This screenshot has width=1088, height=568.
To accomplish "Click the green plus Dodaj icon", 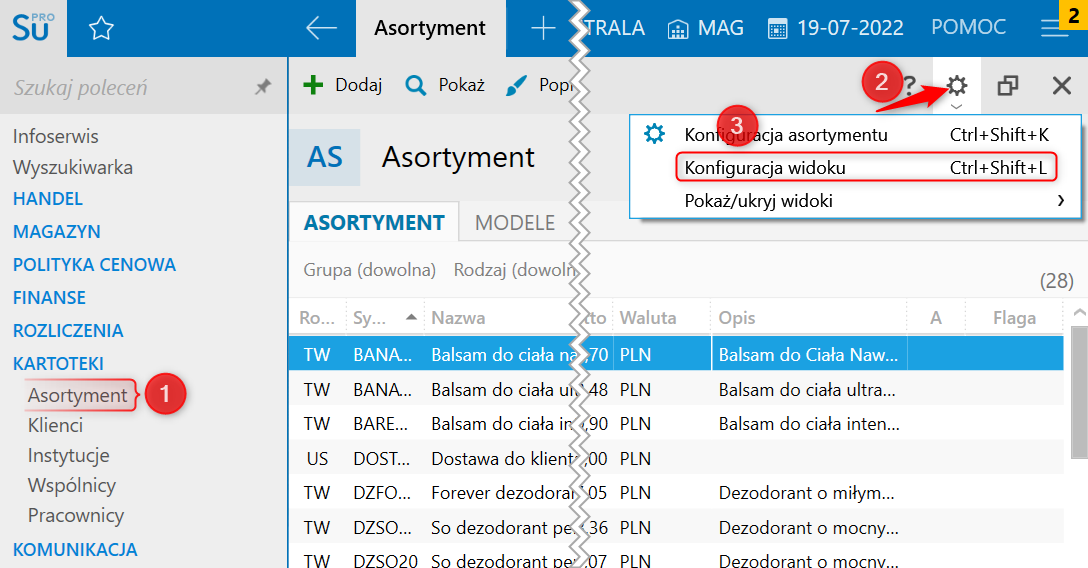I will coord(314,85).
